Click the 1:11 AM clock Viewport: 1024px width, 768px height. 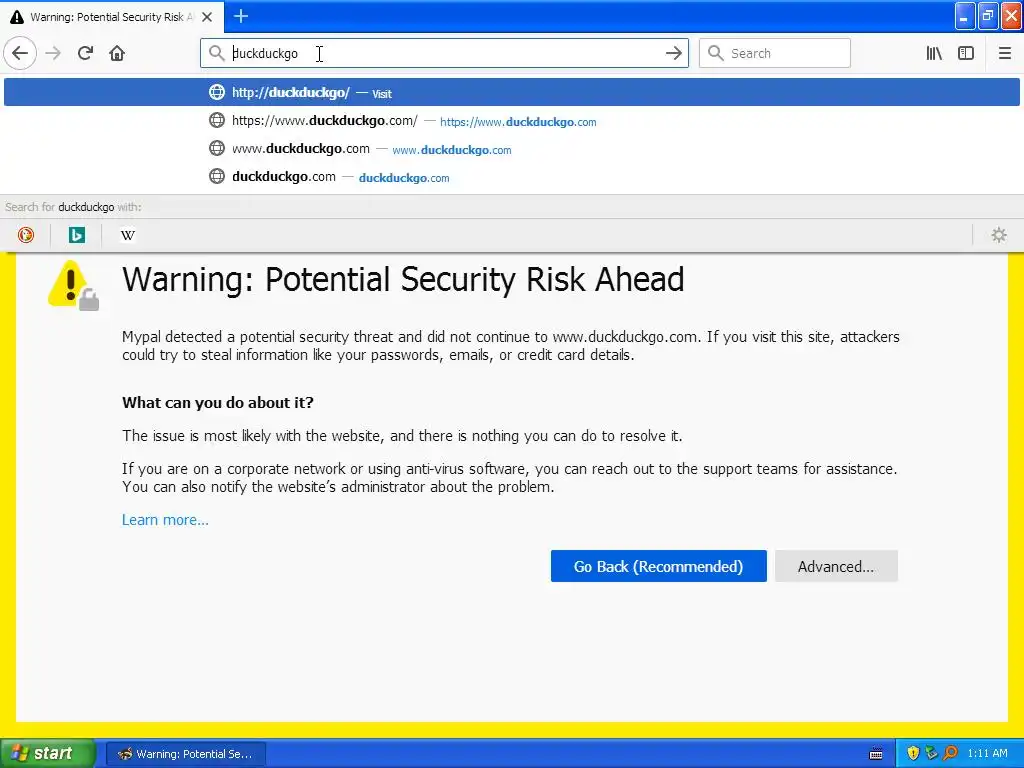[x=987, y=754]
